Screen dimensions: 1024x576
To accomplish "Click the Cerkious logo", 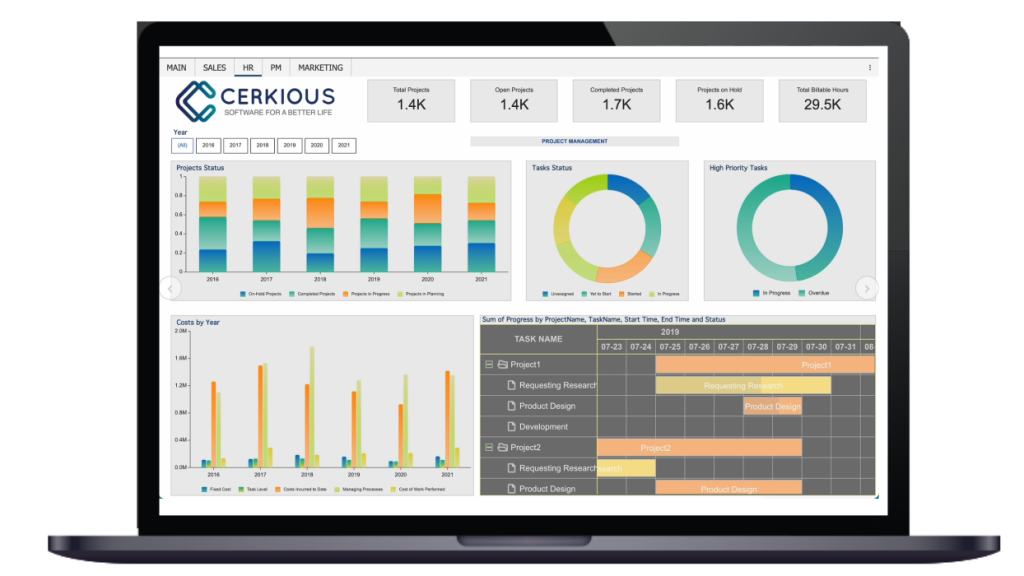I will click(255, 101).
